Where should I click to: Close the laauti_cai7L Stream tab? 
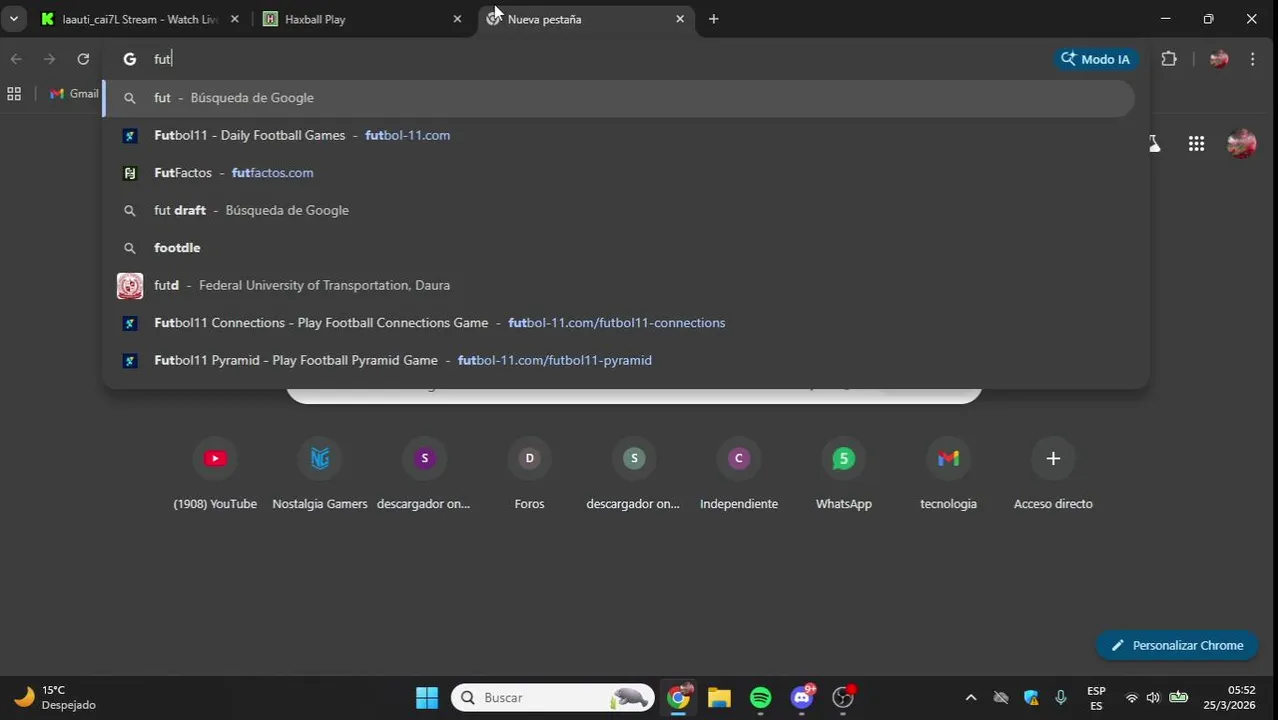pos(235,19)
